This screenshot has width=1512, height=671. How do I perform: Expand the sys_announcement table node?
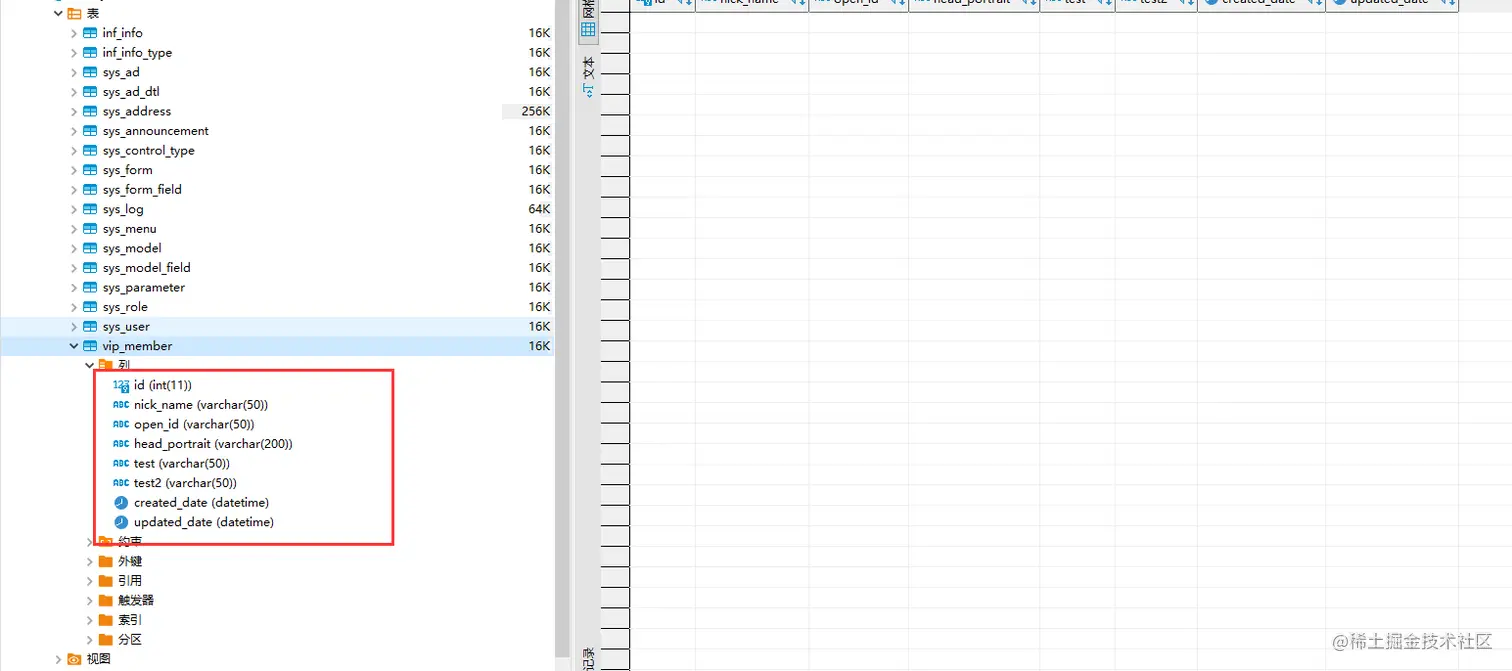click(x=74, y=131)
